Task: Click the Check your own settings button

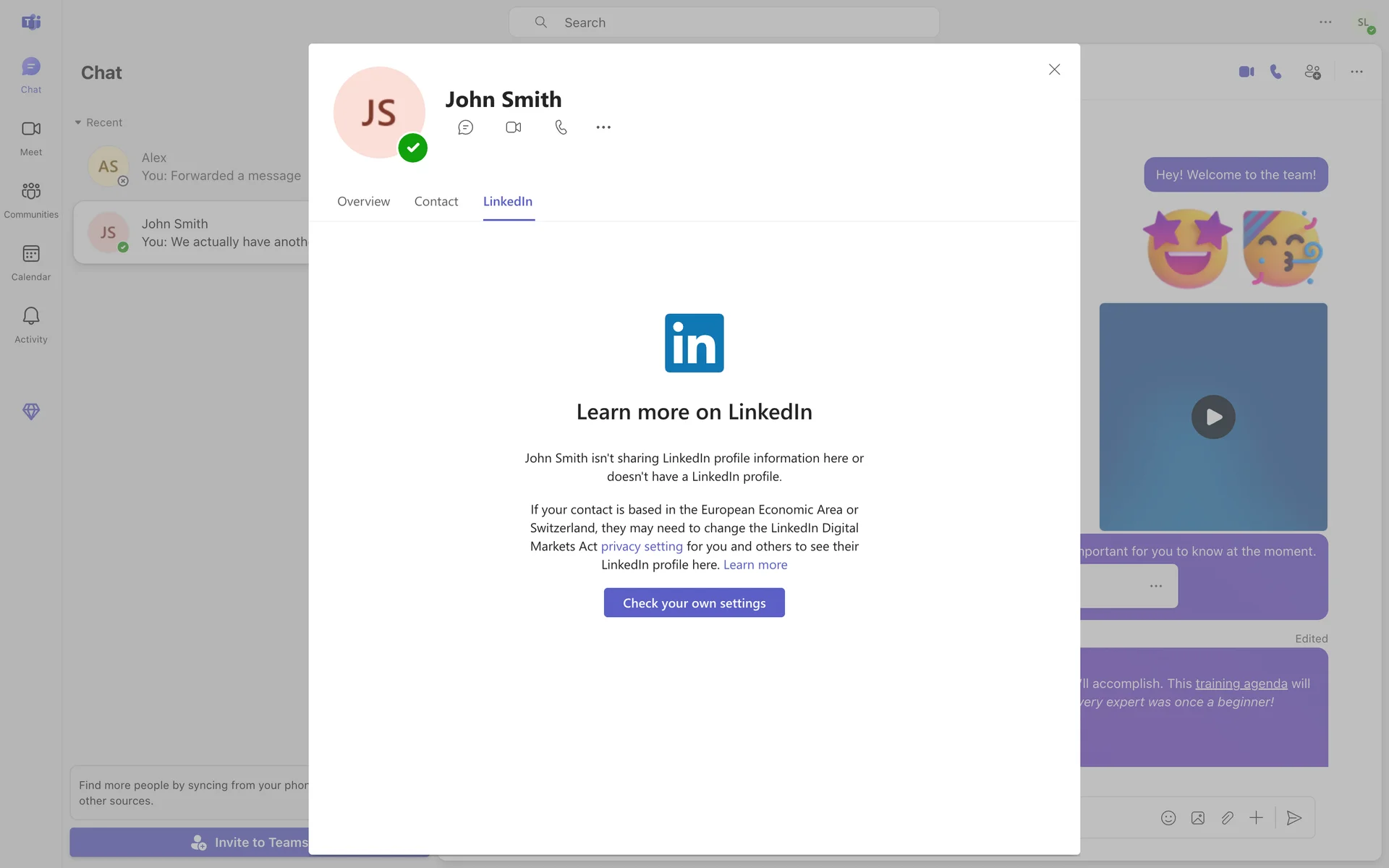Action: (694, 603)
